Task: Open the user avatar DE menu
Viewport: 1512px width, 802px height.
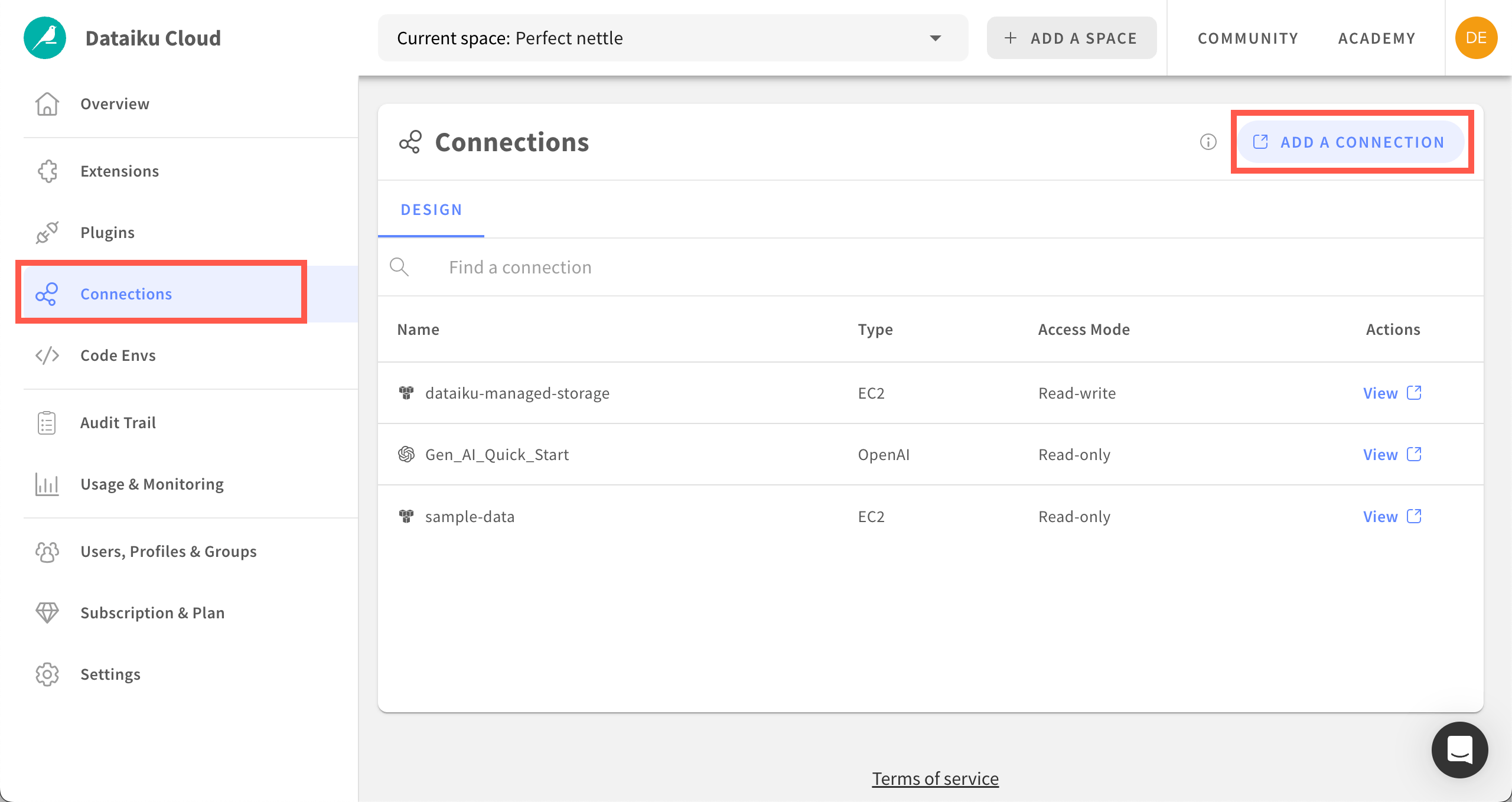Action: tap(1477, 37)
